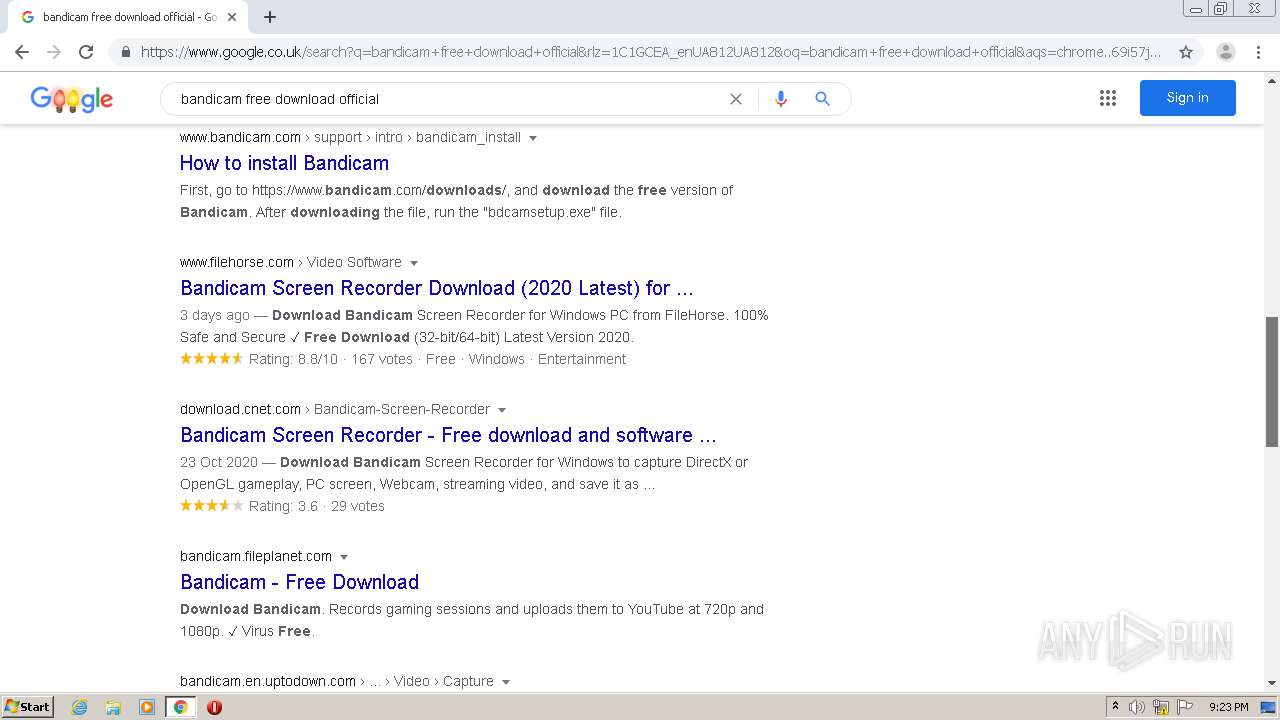This screenshot has height=720, width=1280.
Task: Click the star rating of CNET result
Action: 211,506
